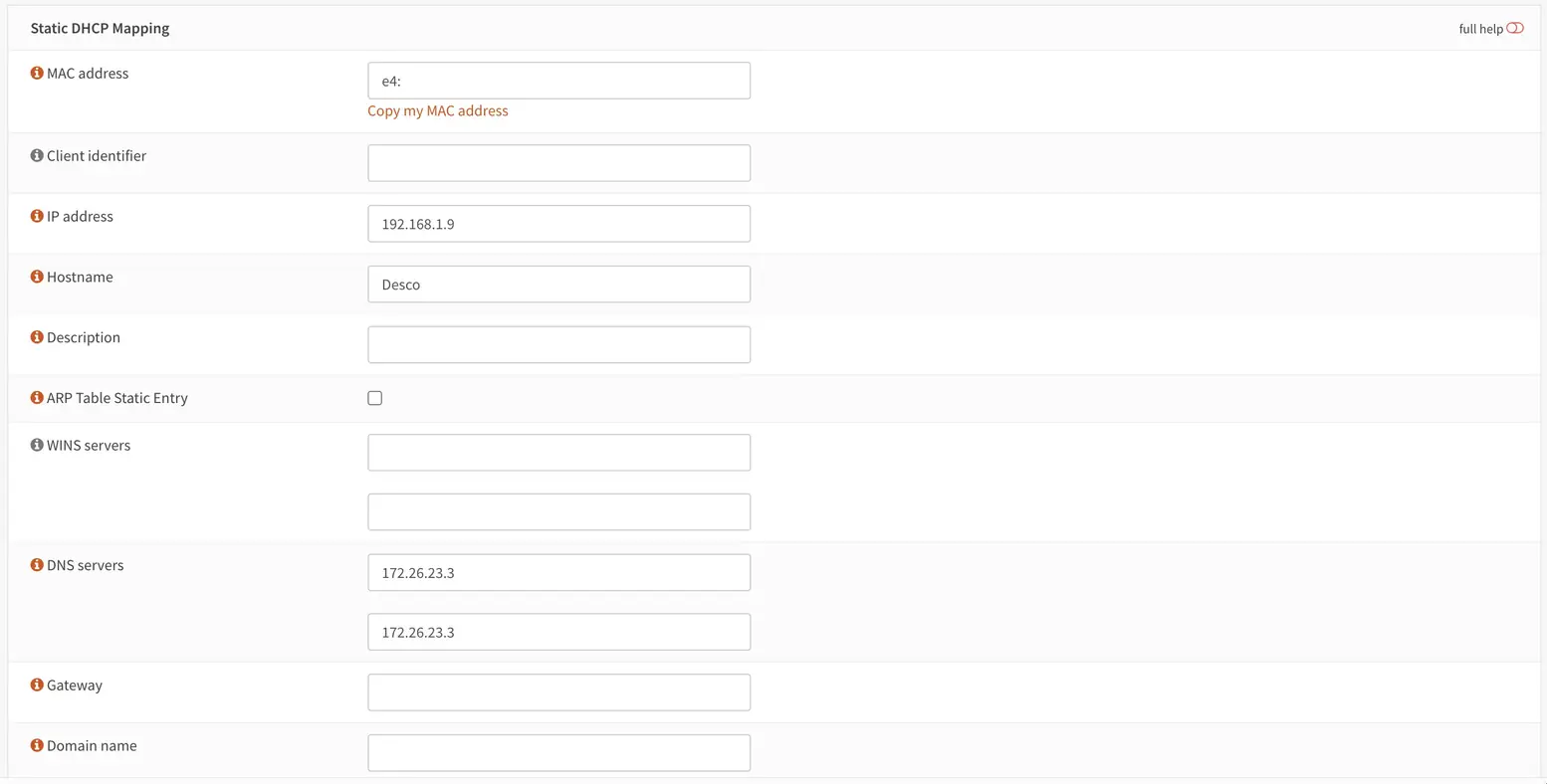The width and height of the screenshot is (1547, 784).
Task: Focus the Client identifier input field
Action: tap(558, 163)
